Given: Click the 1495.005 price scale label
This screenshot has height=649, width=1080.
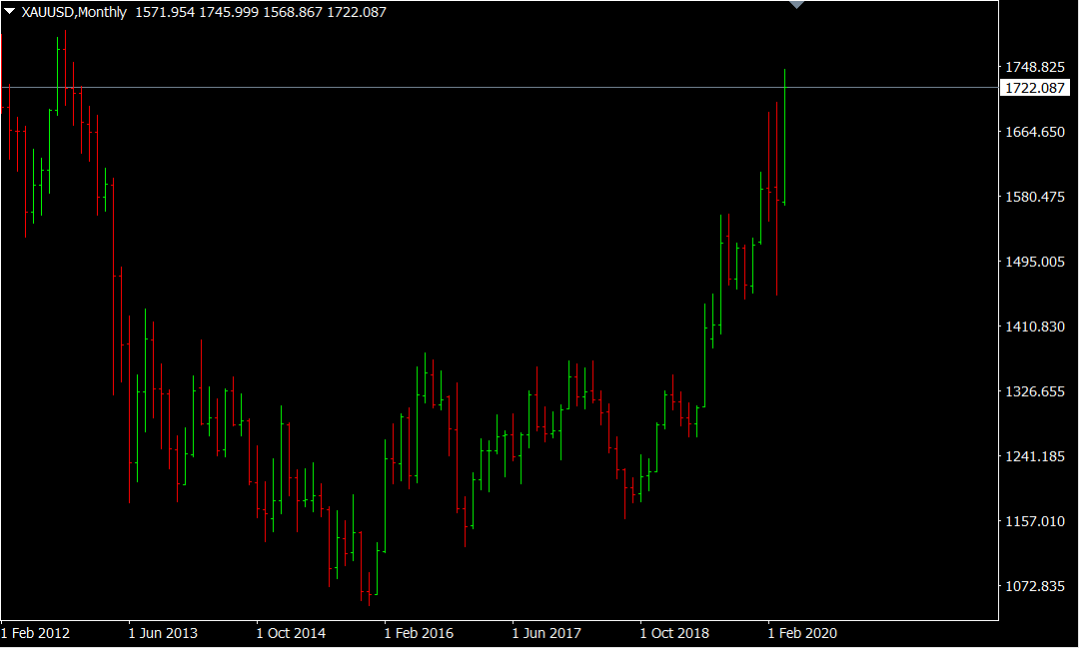Looking at the screenshot, I should [1035, 262].
